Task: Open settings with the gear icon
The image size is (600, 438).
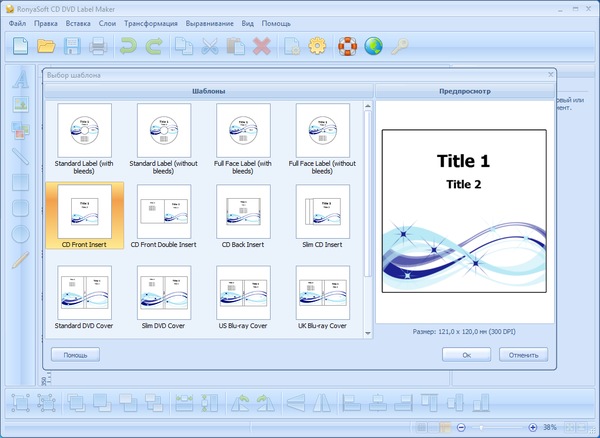Action: pos(317,45)
